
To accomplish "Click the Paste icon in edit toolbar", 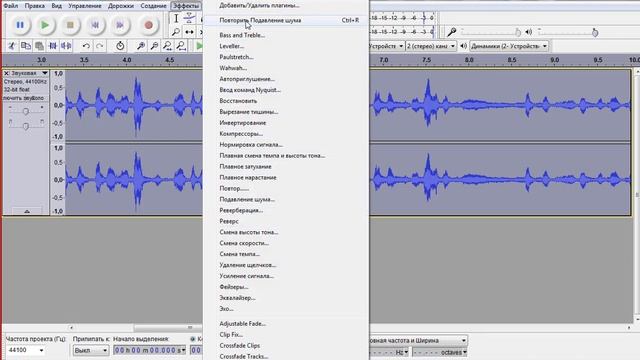I will click(39, 46).
